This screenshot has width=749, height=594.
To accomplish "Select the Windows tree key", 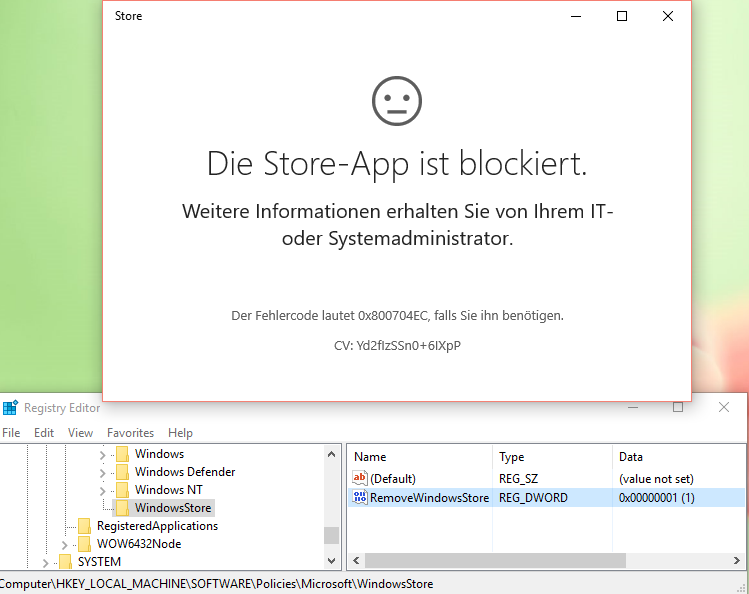I will coord(160,454).
